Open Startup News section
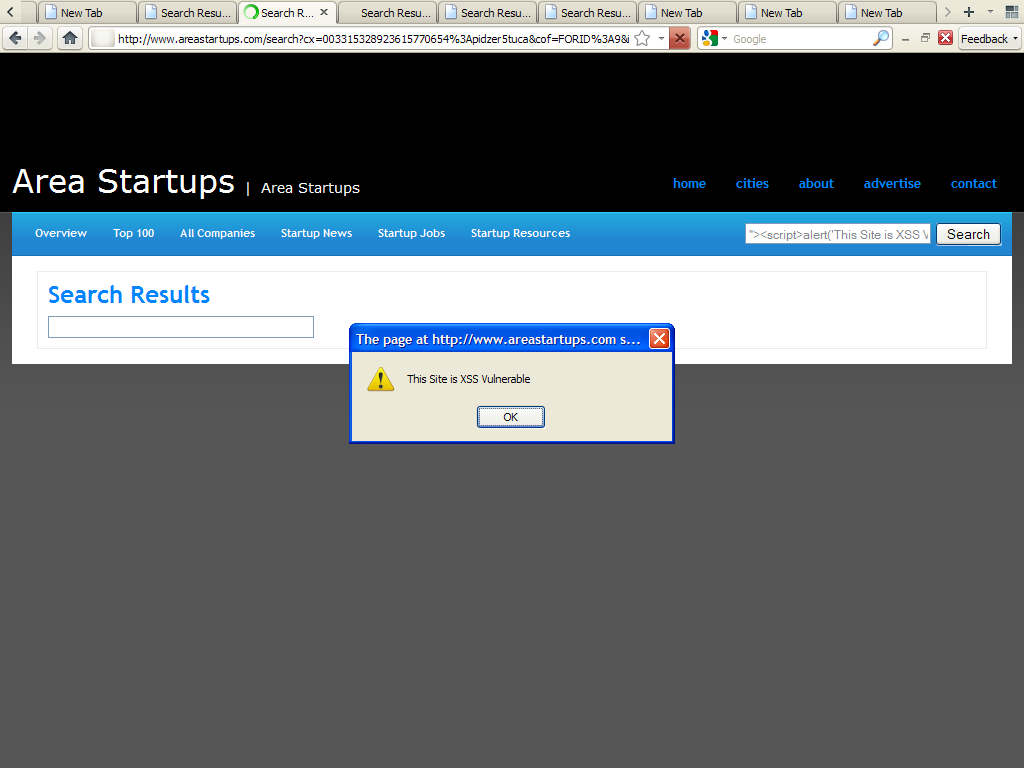 coord(316,233)
